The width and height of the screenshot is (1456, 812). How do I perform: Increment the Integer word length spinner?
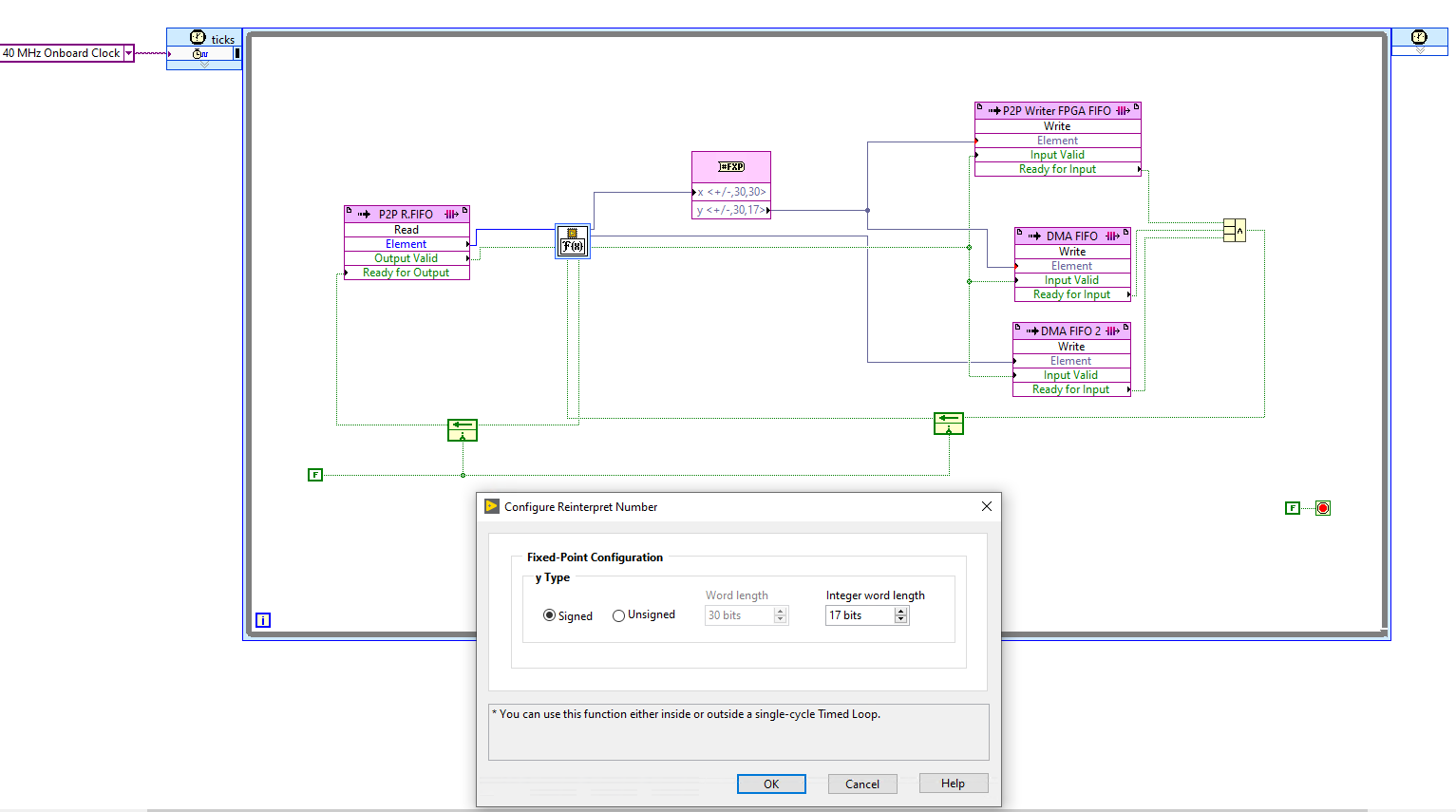pos(900,611)
